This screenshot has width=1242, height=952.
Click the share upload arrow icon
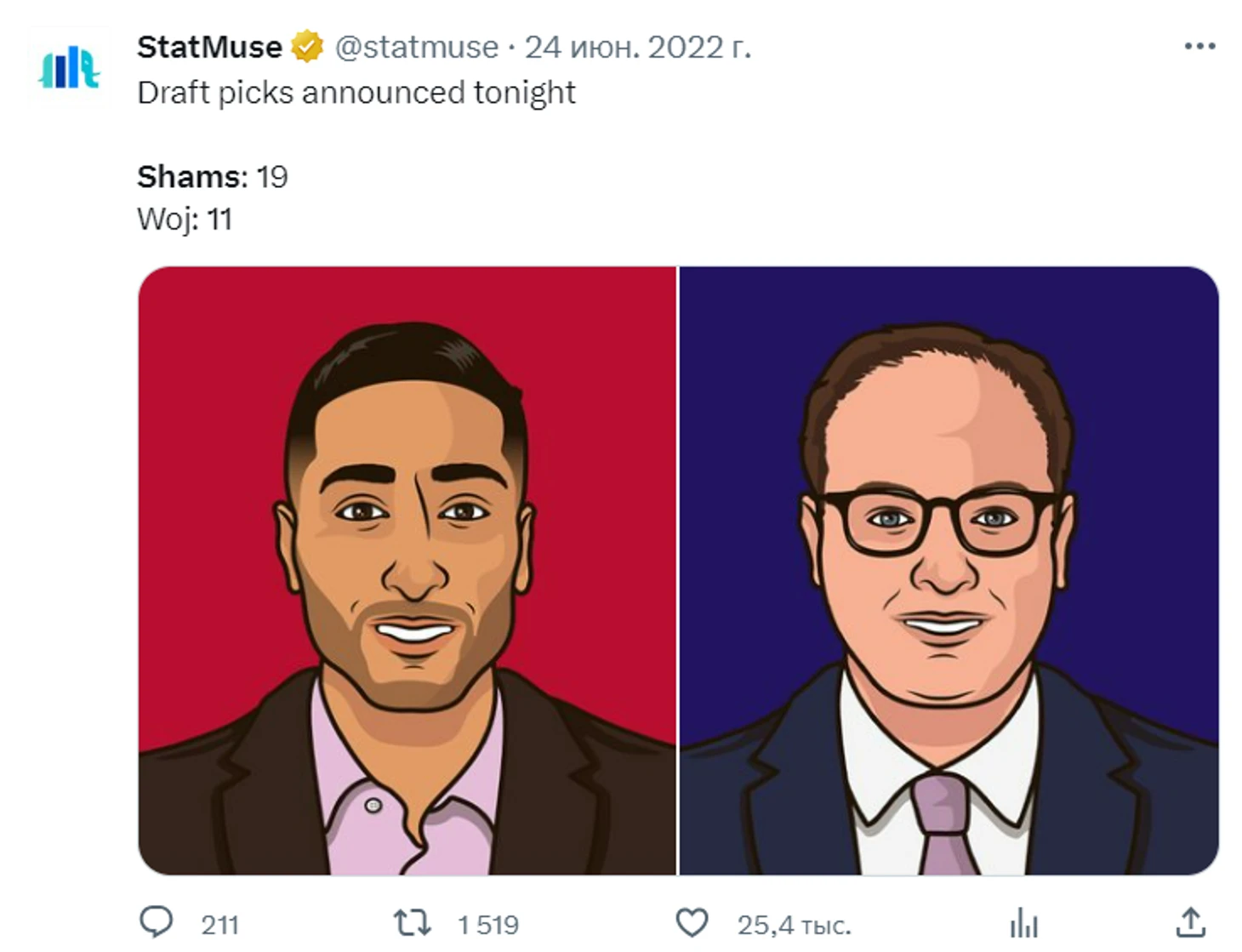1191,922
